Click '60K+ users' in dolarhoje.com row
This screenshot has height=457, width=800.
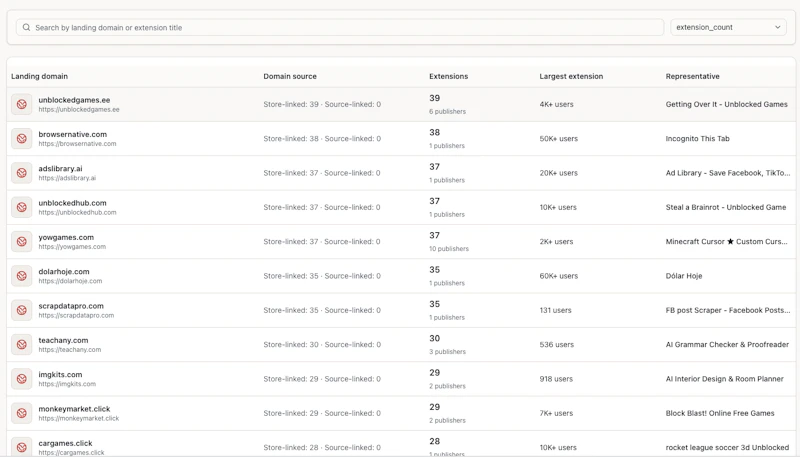559,276
